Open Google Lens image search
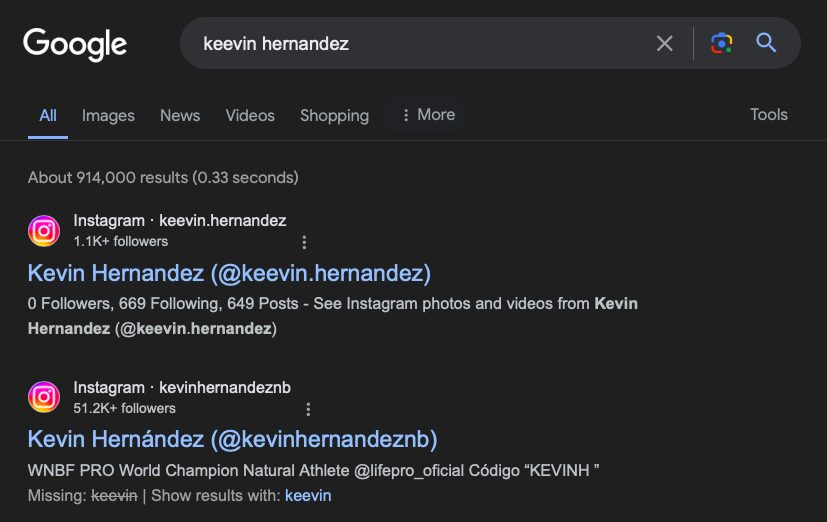This screenshot has width=827, height=522. tap(721, 43)
